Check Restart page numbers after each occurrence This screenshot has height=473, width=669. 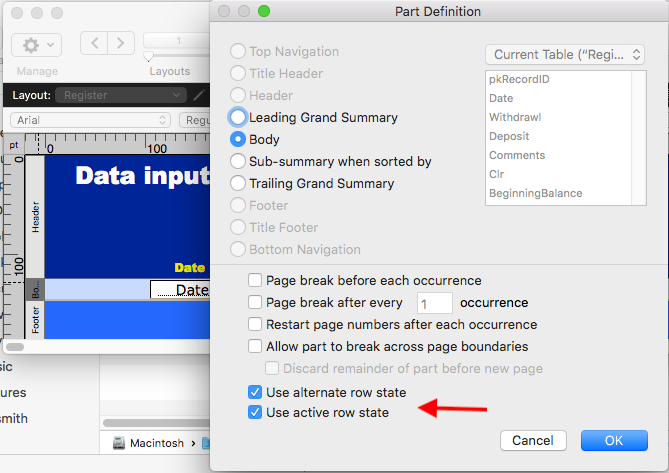coord(255,324)
